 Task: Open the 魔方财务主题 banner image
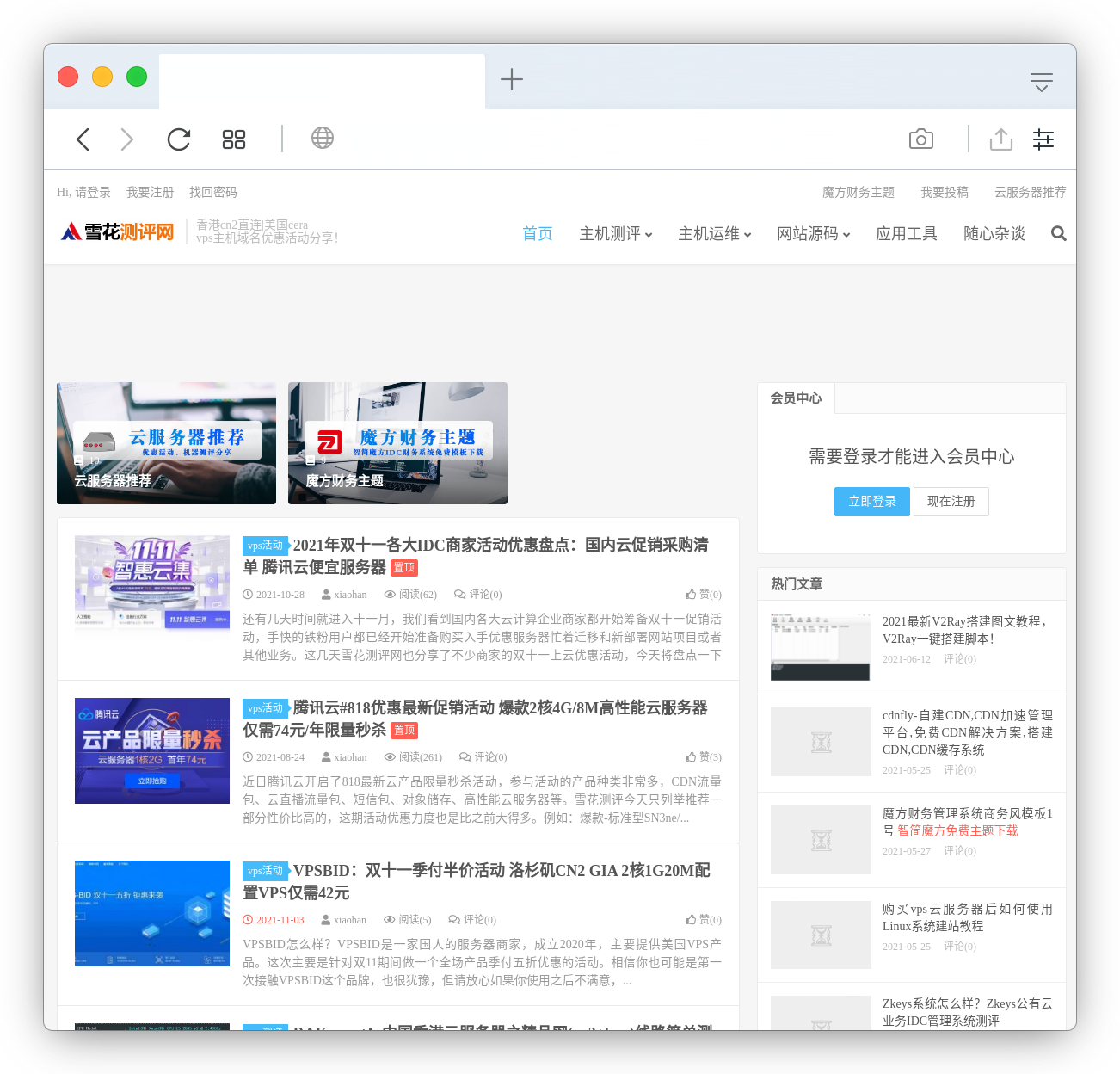coord(397,443)
